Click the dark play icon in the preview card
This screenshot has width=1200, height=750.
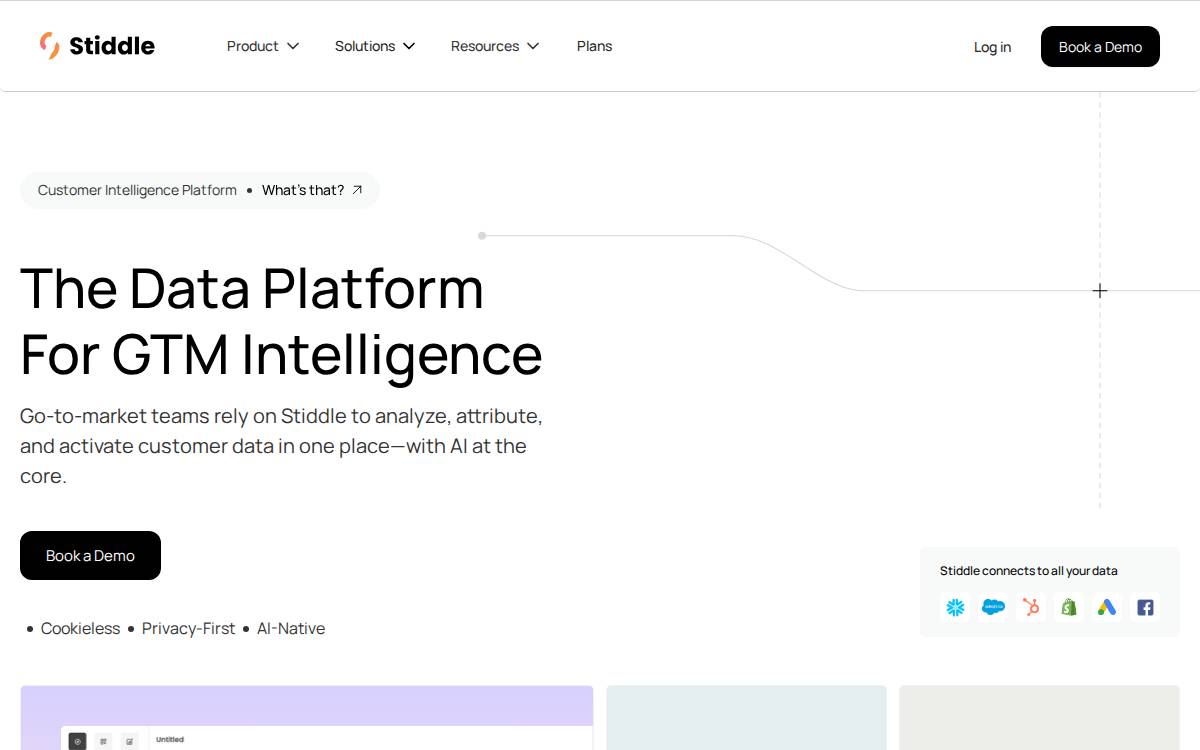tap(77, 741)
